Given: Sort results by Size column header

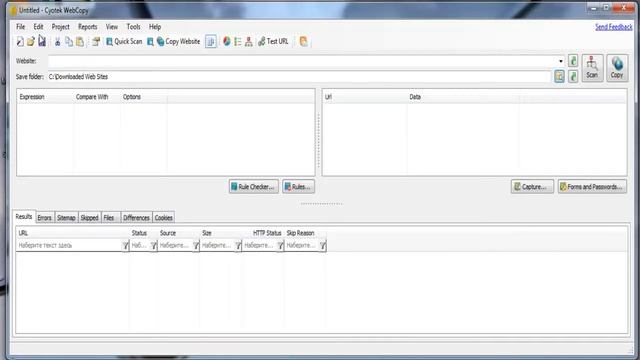Looking at the screenshot, I should coord(221,233).
